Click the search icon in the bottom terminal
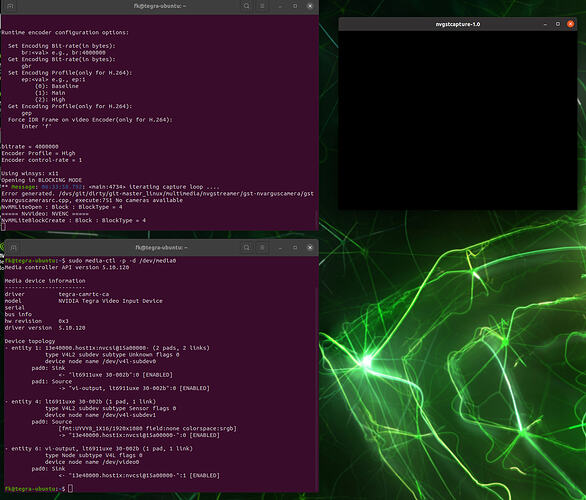This screenshot has width=586, height=500. pos(247,247)
